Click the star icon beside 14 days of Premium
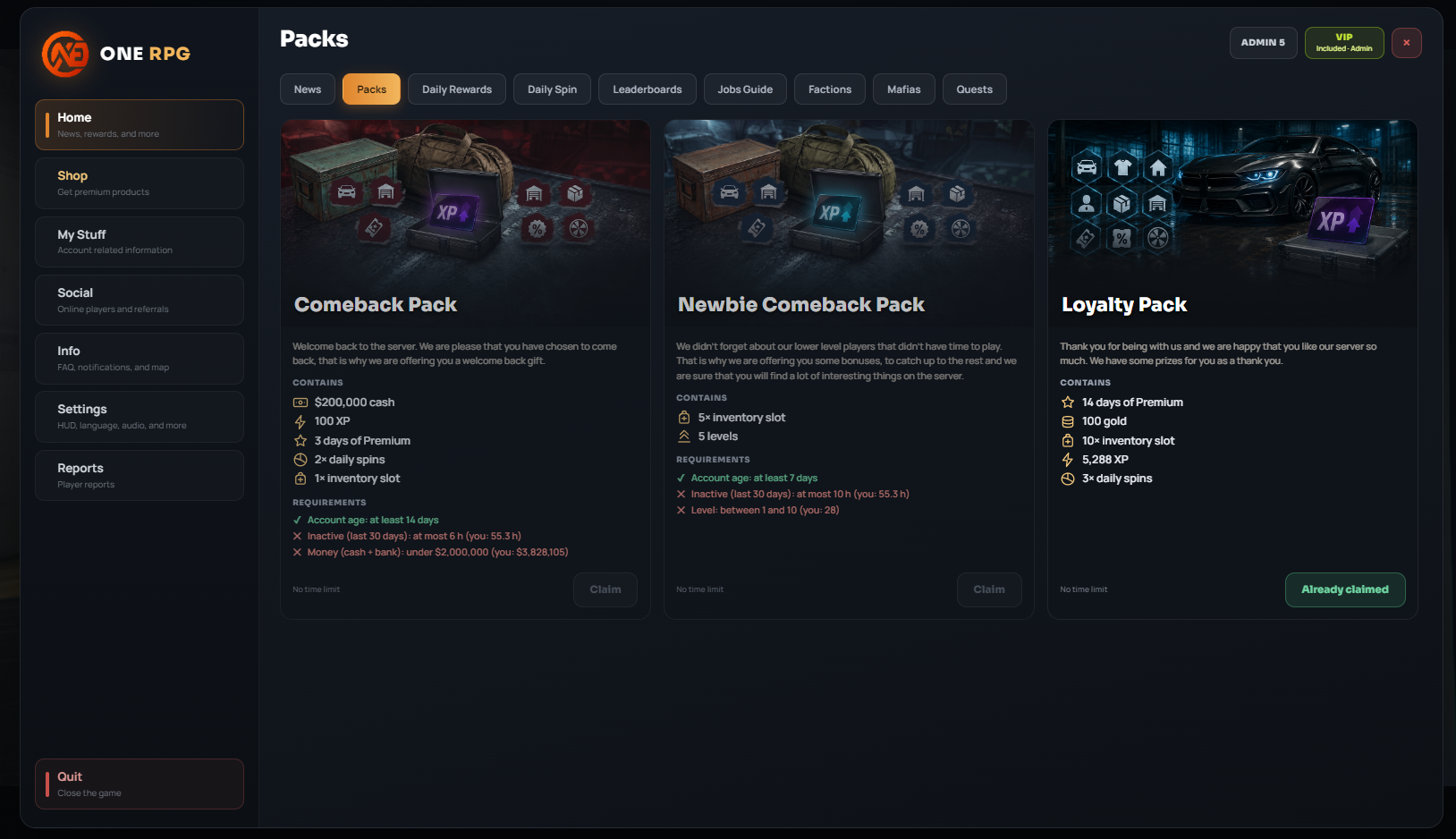The image size is (1456, 839). coord(1068,403)
